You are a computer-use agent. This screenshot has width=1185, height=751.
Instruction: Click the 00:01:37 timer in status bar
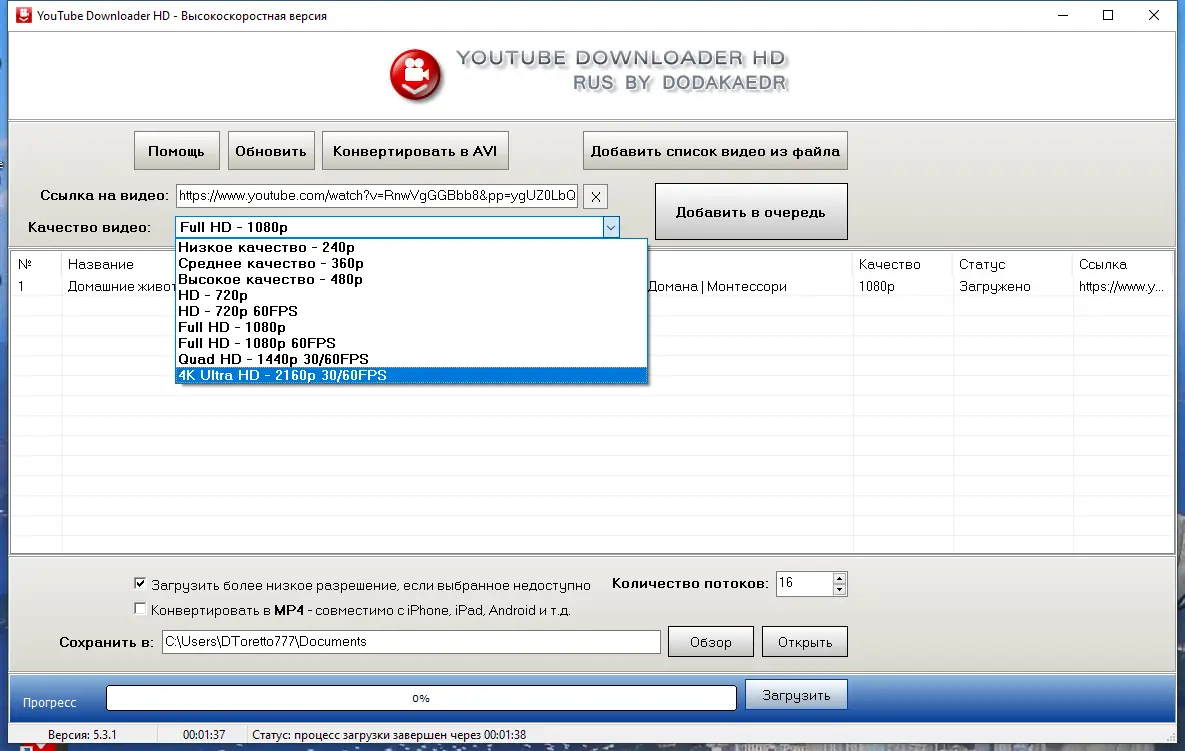204,734
